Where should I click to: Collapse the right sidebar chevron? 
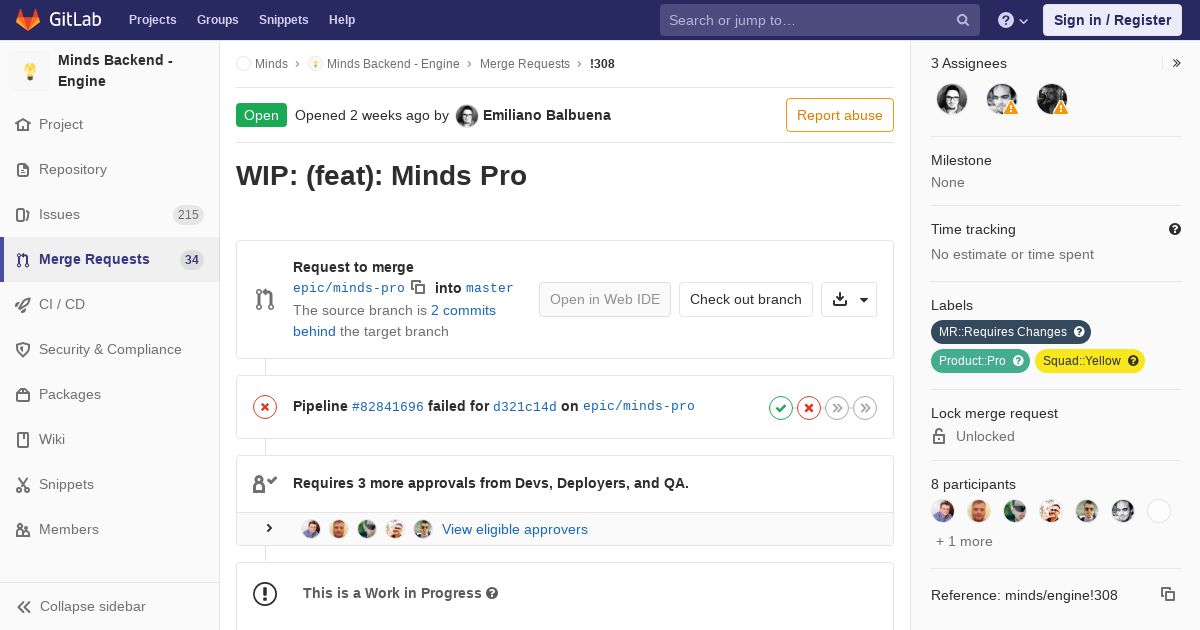[x=1177, y=63]
